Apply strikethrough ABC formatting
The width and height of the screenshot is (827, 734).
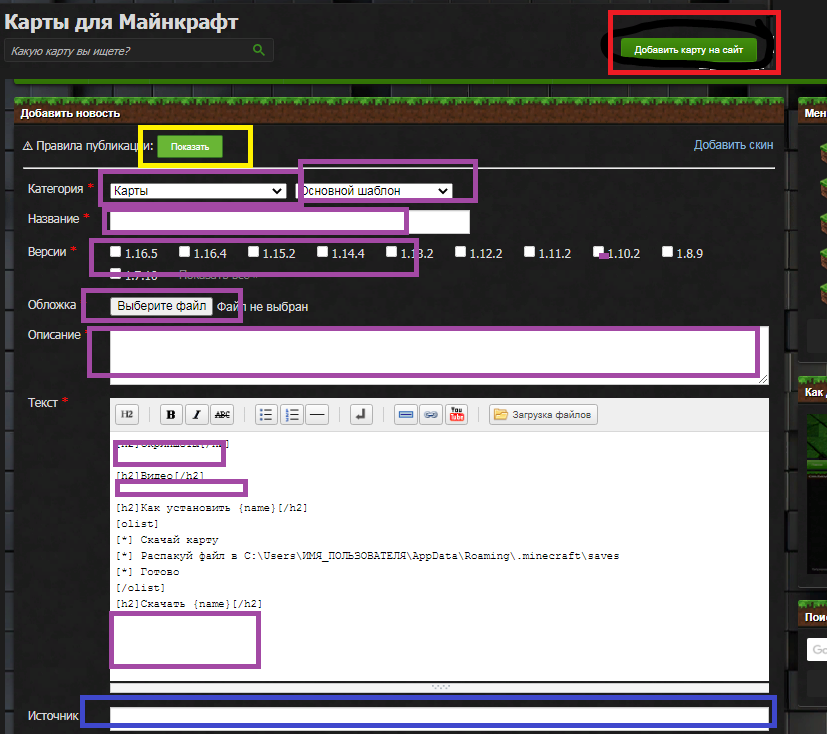point(222,414)
